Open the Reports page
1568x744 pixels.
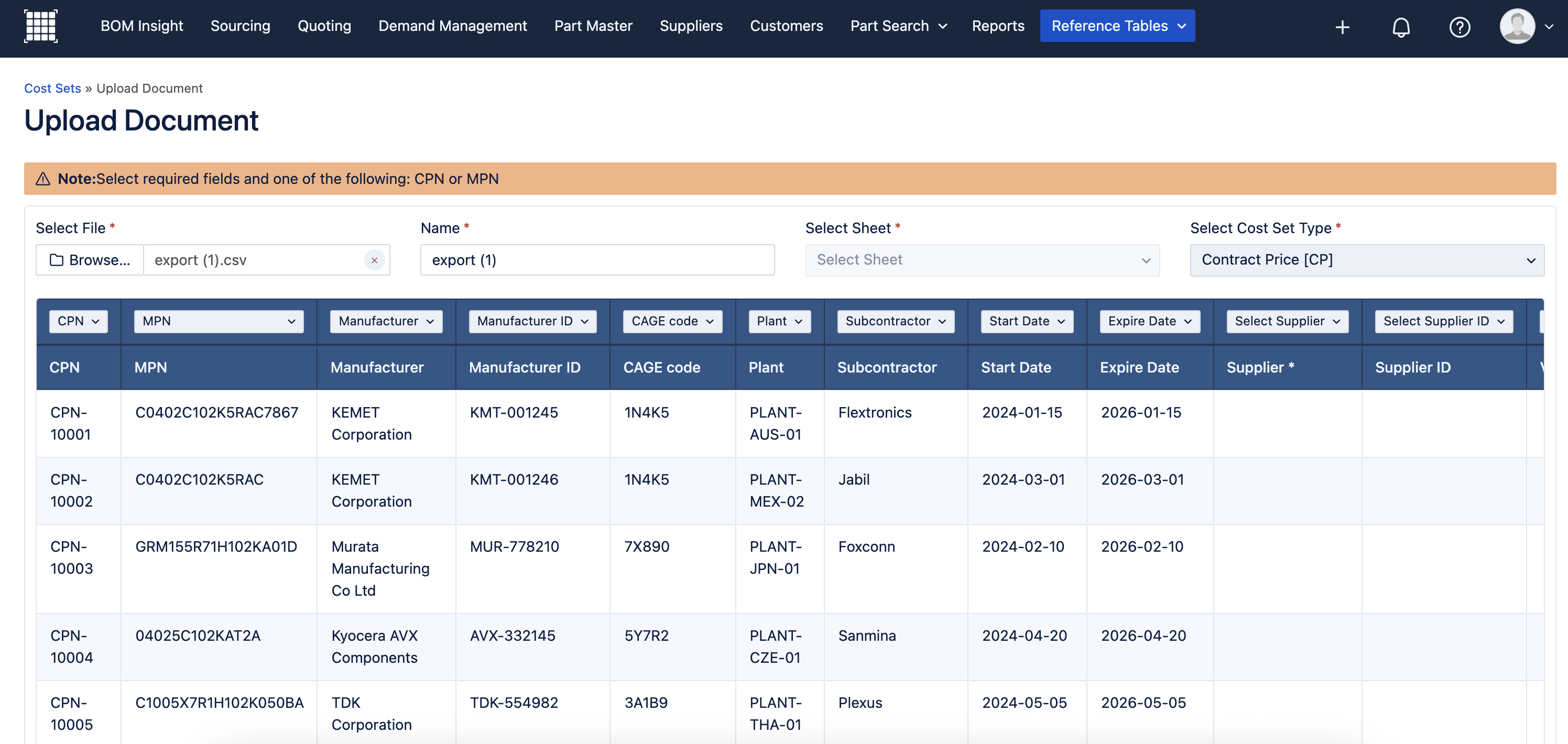point(998,26)
